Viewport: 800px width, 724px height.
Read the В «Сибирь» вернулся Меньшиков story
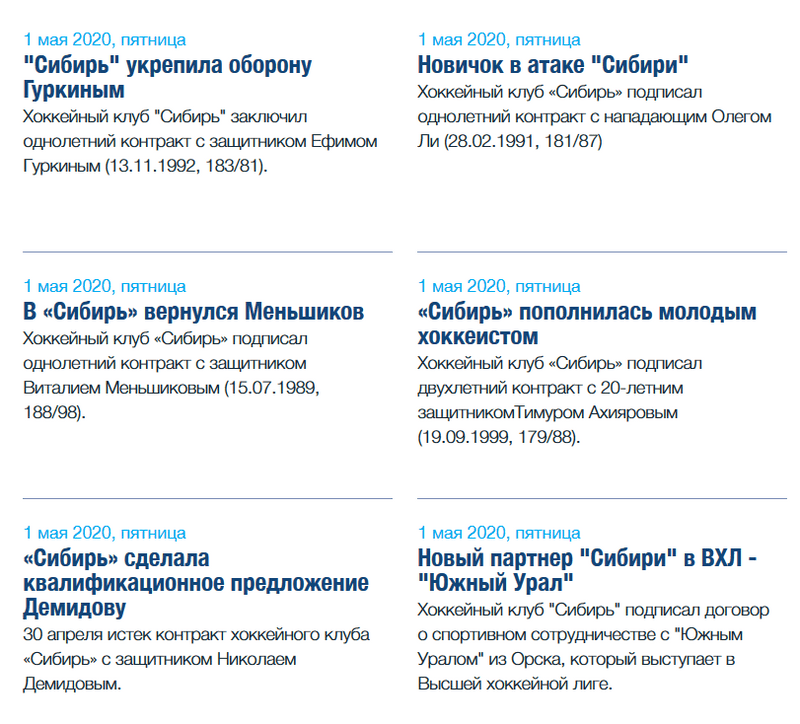(x=193, y=311)
